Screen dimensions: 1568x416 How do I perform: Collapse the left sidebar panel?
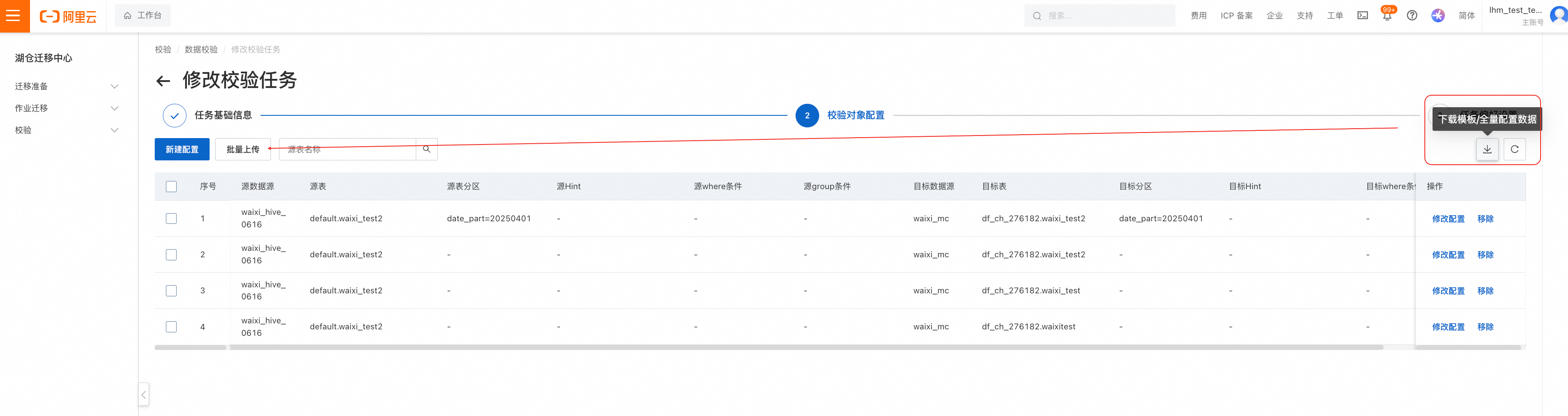(144, 395)
